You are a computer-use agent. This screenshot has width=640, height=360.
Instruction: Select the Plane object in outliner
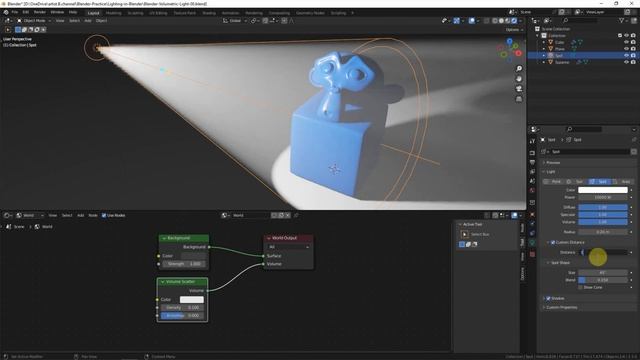click(x=560, y=49)
